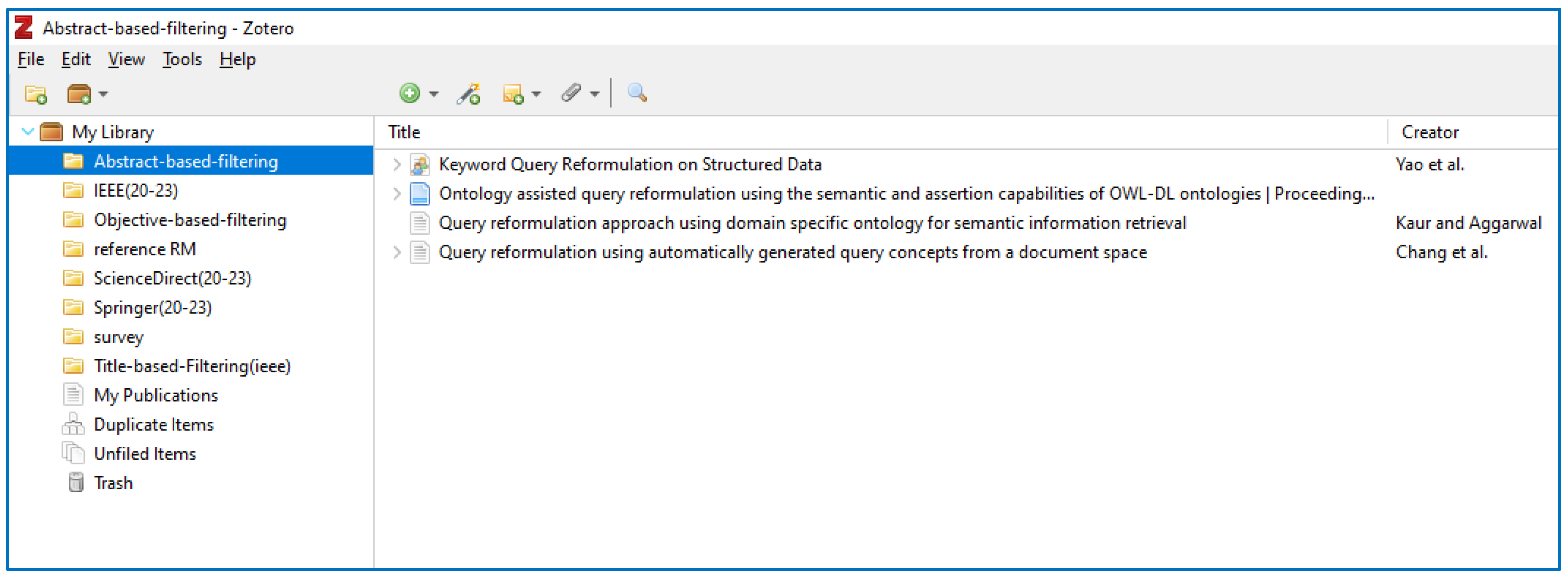Click the New Note icon

point(514,94)
